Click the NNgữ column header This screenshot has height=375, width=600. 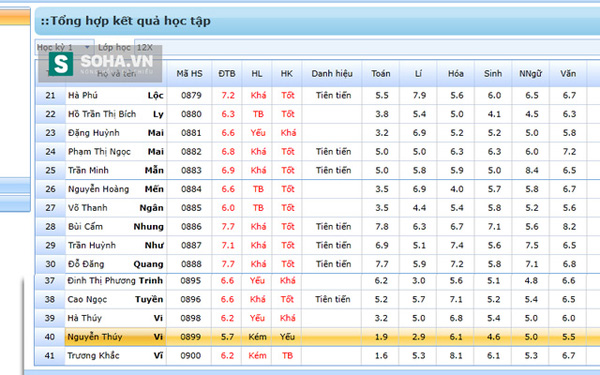531,73
